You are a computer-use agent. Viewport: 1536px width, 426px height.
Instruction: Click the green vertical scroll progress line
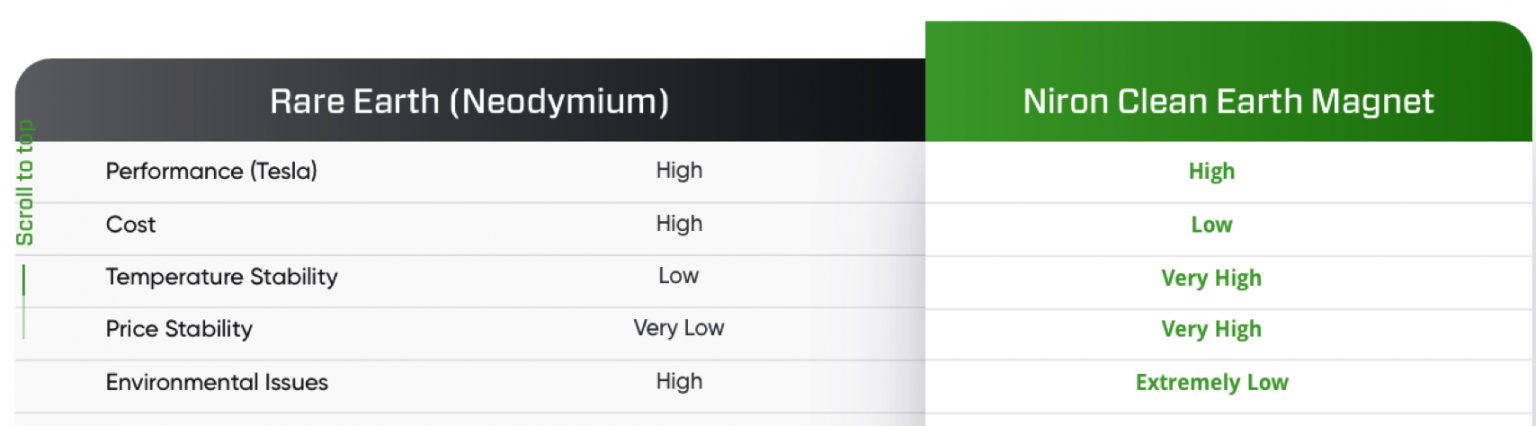24,300
